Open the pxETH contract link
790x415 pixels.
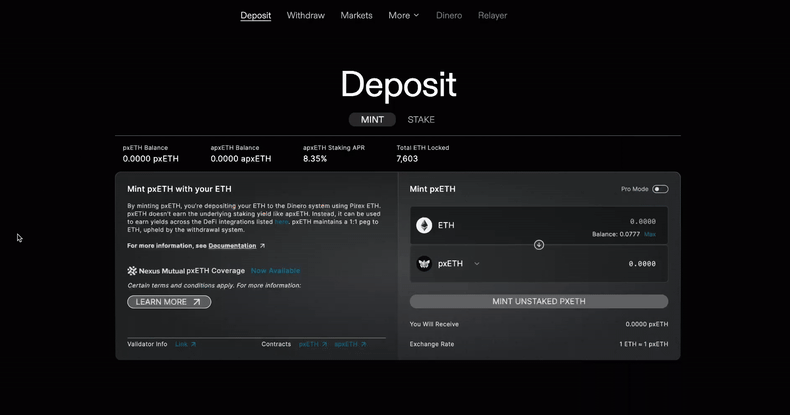tap(313, 344)
